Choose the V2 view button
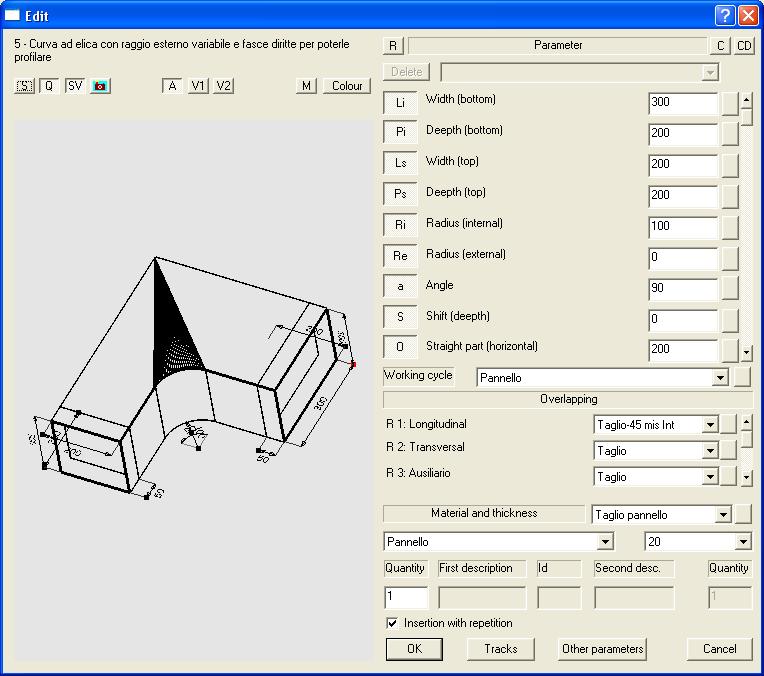The image size is (764, 676). 223,86
